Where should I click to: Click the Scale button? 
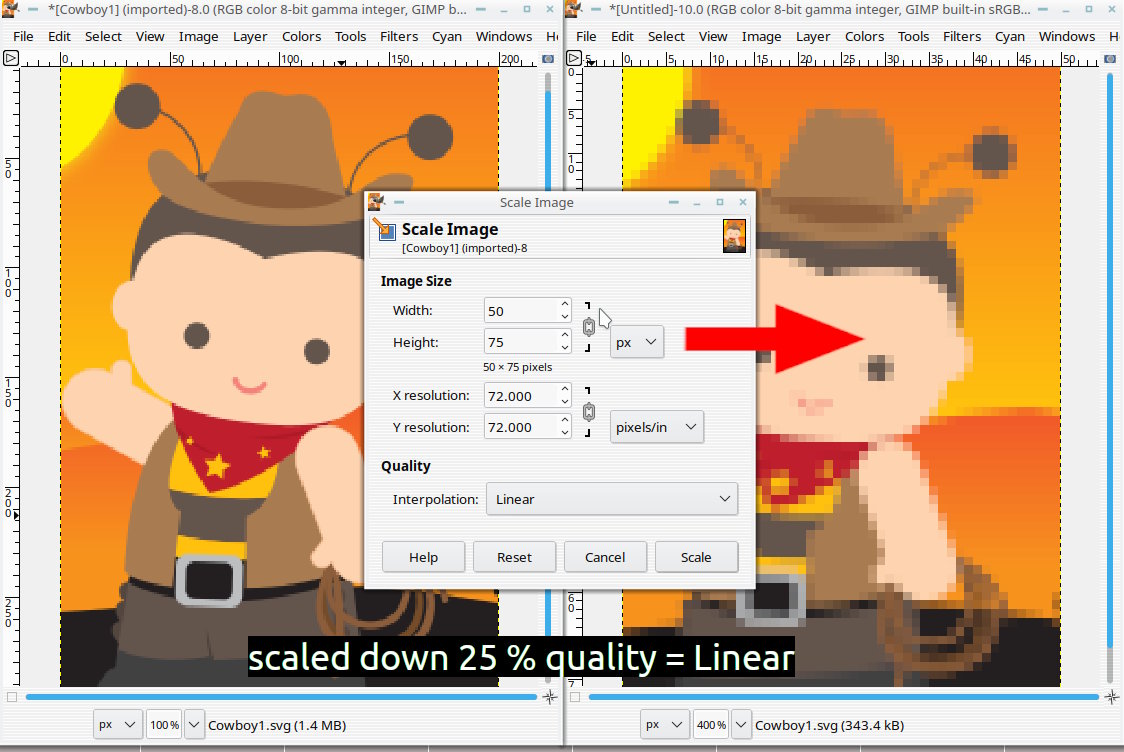coord(696,557)
